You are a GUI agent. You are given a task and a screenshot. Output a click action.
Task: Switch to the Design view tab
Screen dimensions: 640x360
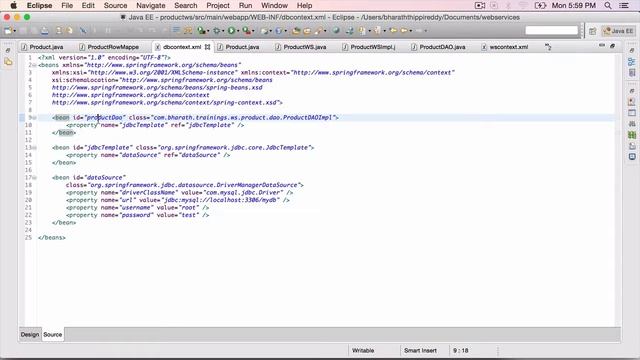tap(30, 334)
